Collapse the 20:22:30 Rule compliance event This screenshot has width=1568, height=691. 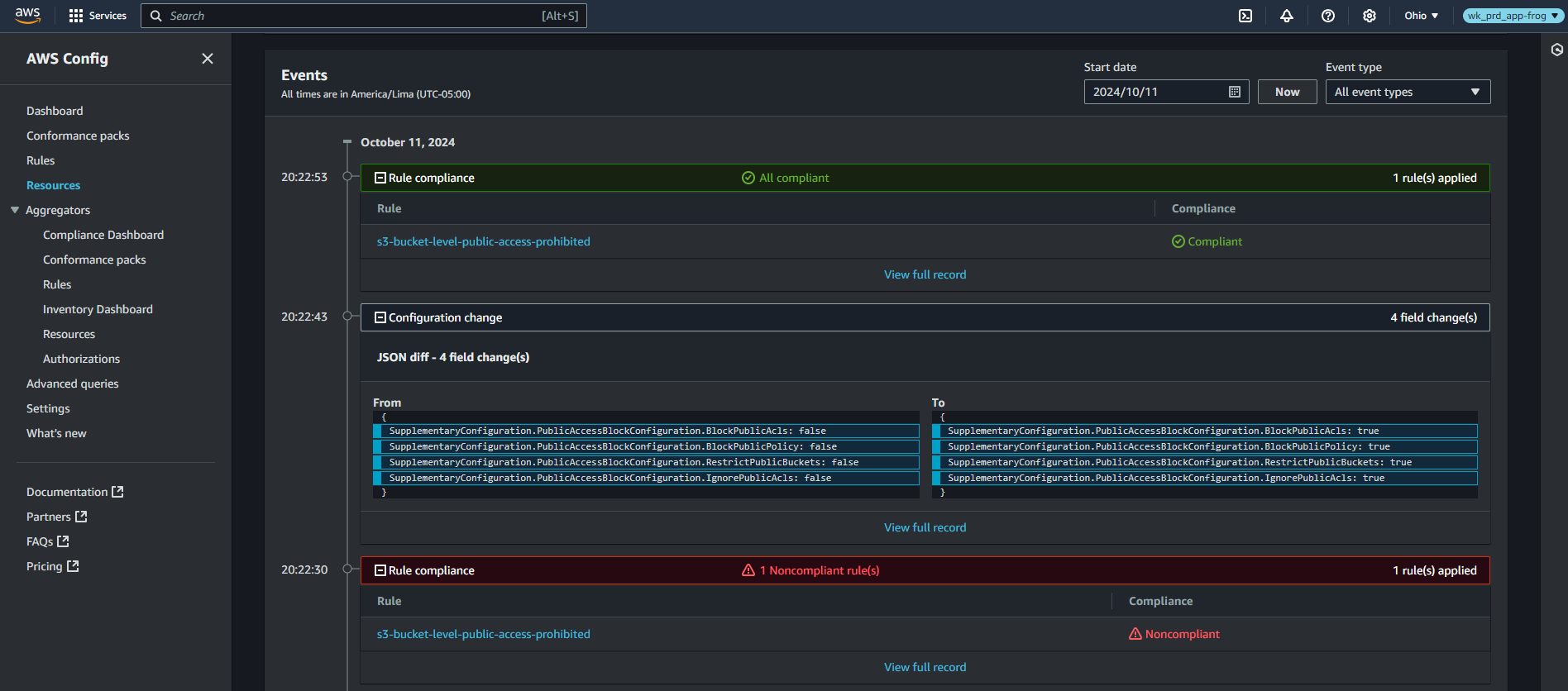tap(380, 570)
